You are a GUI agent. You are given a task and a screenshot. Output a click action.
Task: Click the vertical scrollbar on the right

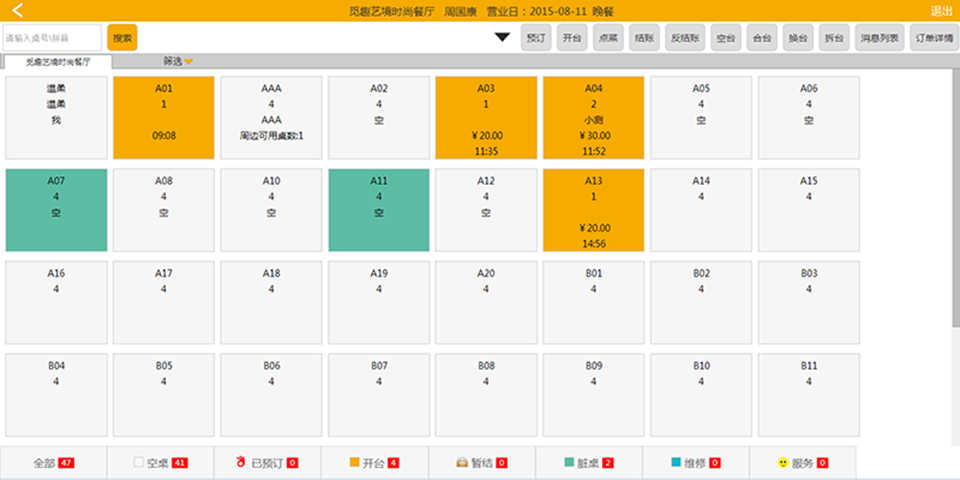956,199
